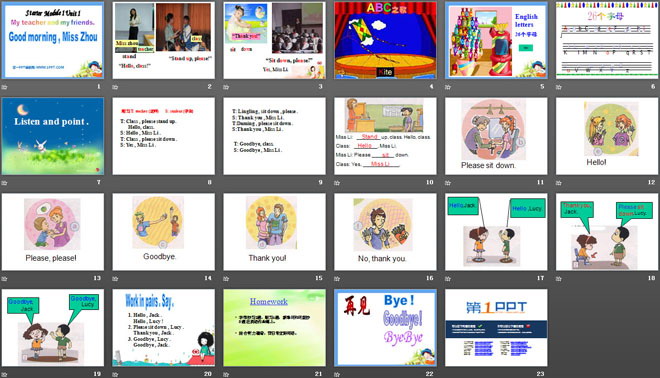Click the animation star icon under slide 21
660x378 pixels.
pos(226,374)
